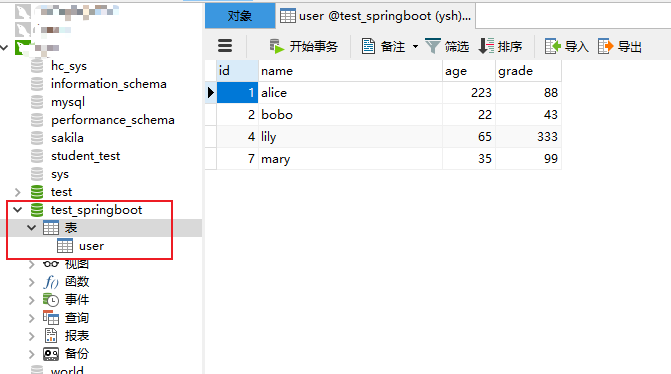
Task: Select the name cell 'bobo'
Action: (350, 115)
